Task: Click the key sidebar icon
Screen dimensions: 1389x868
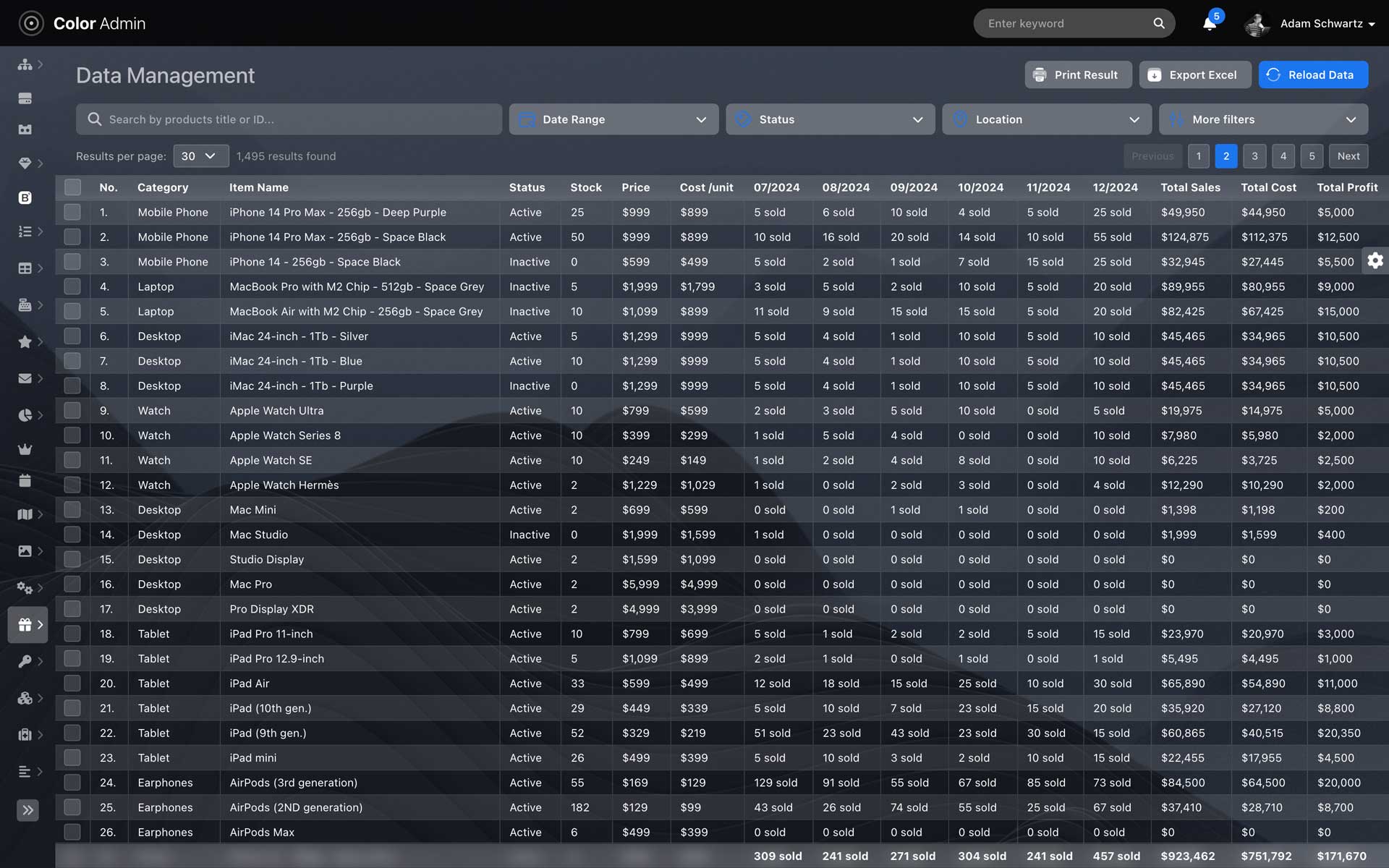Action: click(25, 661)
